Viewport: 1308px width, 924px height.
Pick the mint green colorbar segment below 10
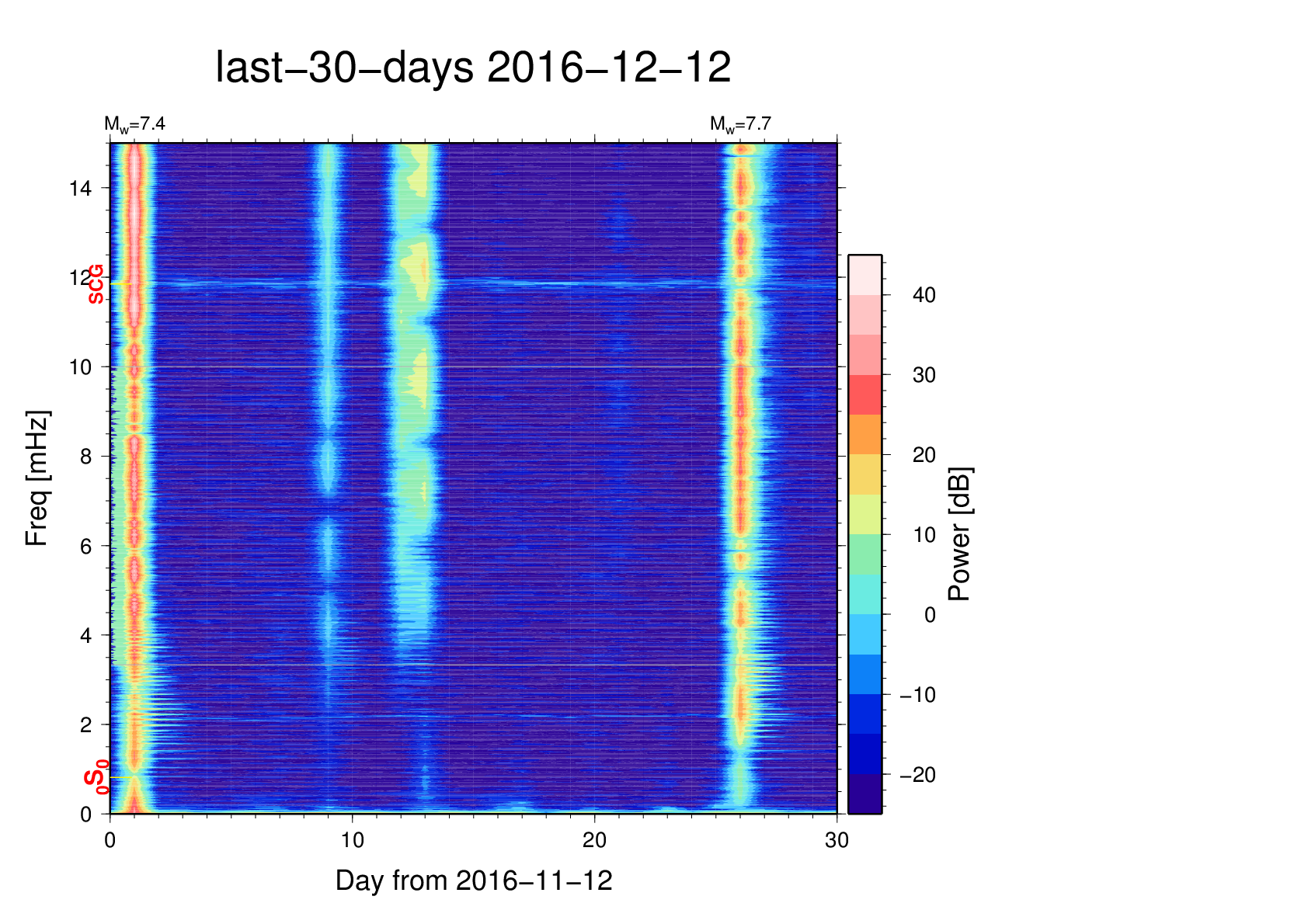pos(864,554)
